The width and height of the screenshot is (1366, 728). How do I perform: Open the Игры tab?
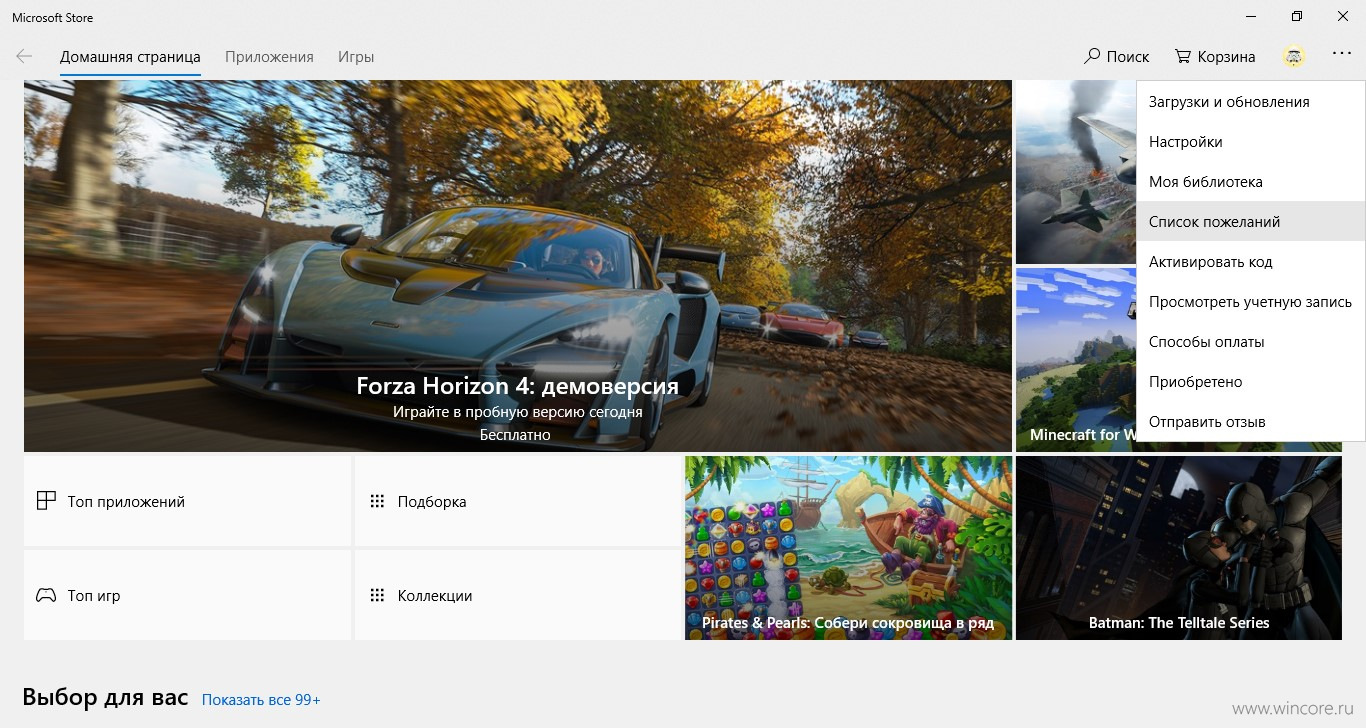point(356,57)
